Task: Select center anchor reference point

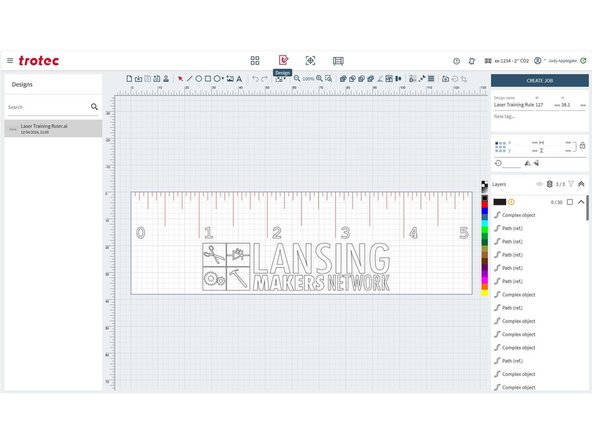Action: [500, 147]
